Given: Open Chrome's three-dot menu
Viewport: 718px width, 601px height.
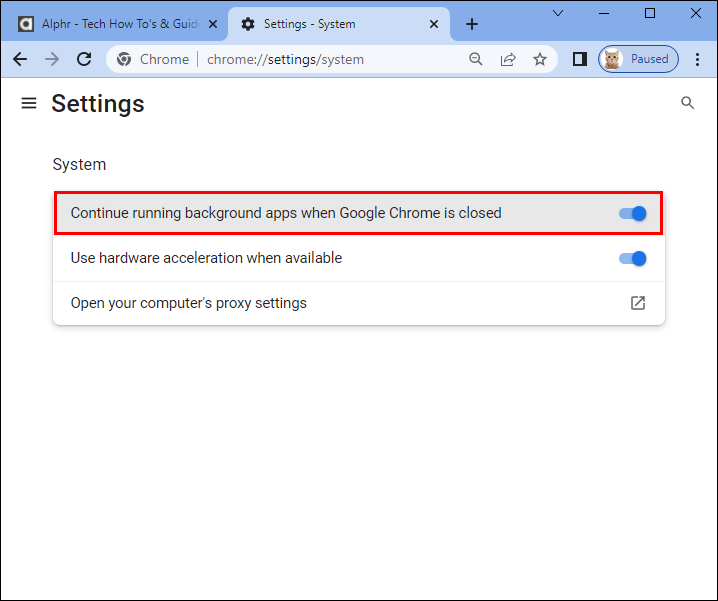Looking at the screenshot, I should 697,59.
